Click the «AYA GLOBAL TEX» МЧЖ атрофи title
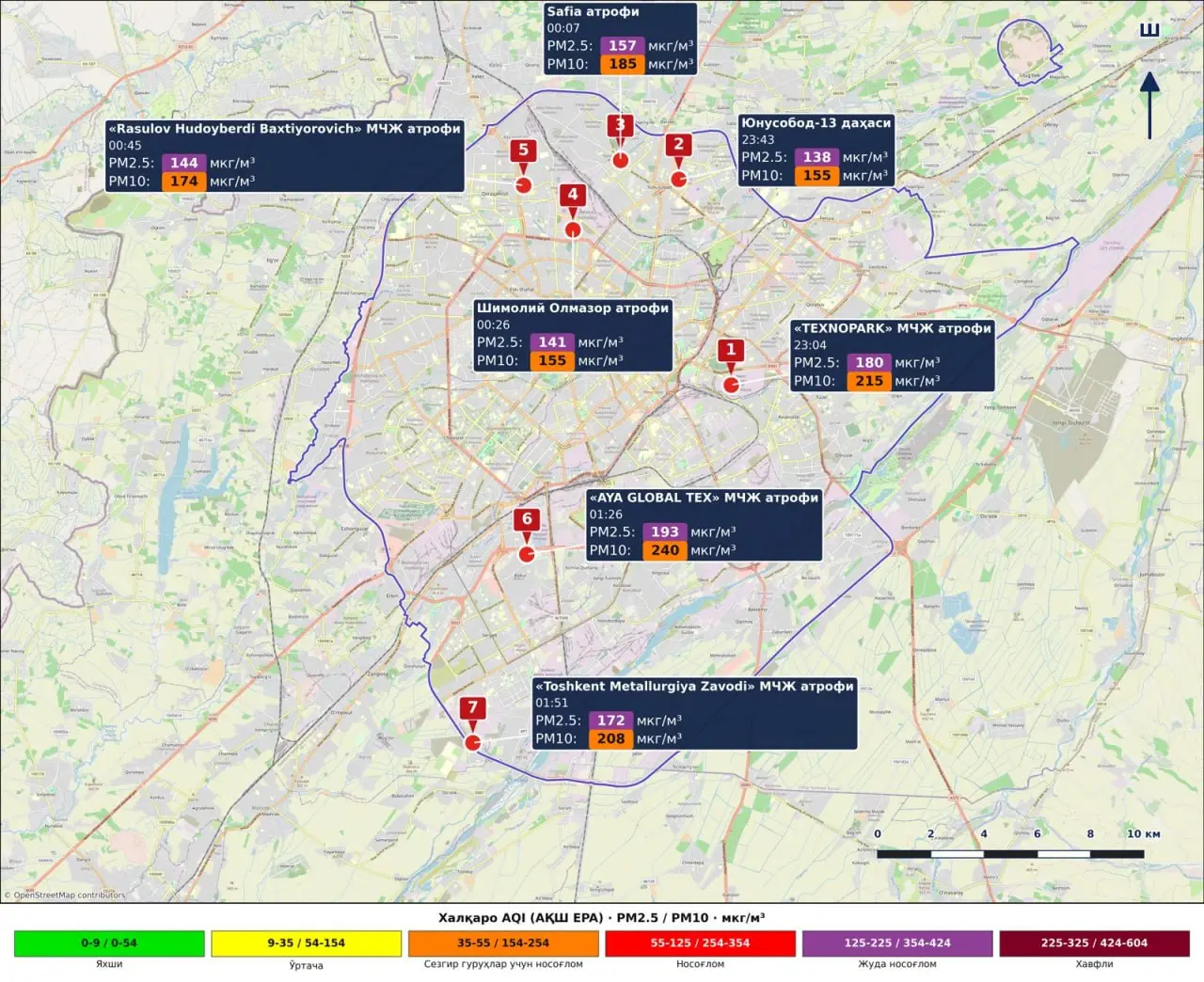This screenshot has height=982, width=1204. click(x=704, y=498)
